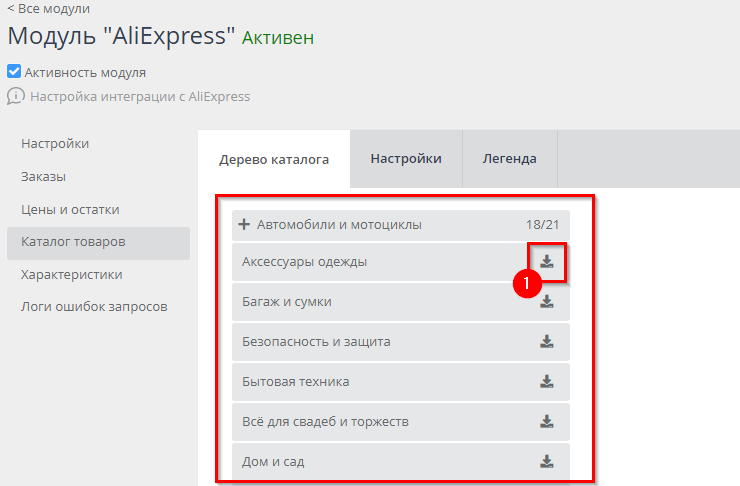Open the Дерево каталога tab
Viewport: 740px width, 486px height.
274,159
